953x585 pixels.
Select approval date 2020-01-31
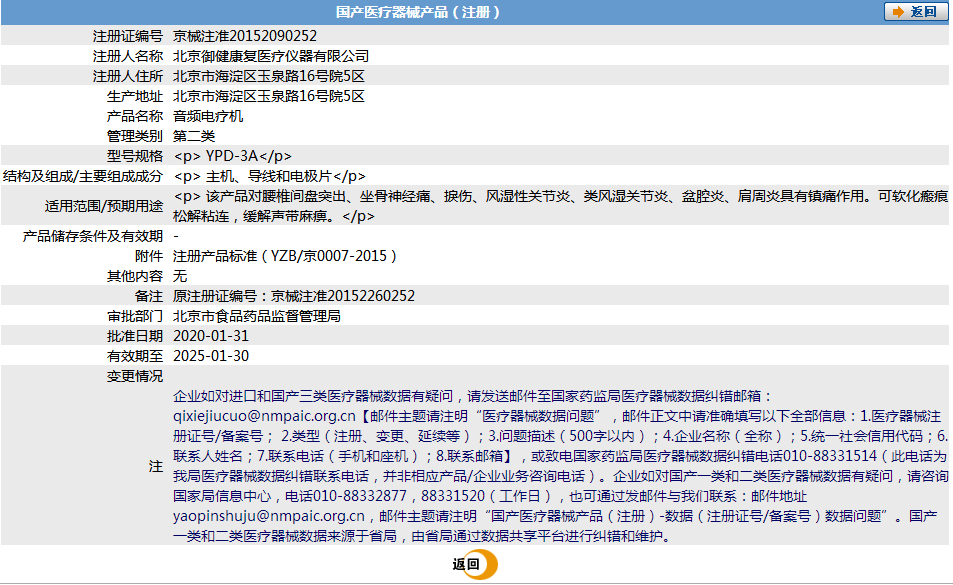211,336
